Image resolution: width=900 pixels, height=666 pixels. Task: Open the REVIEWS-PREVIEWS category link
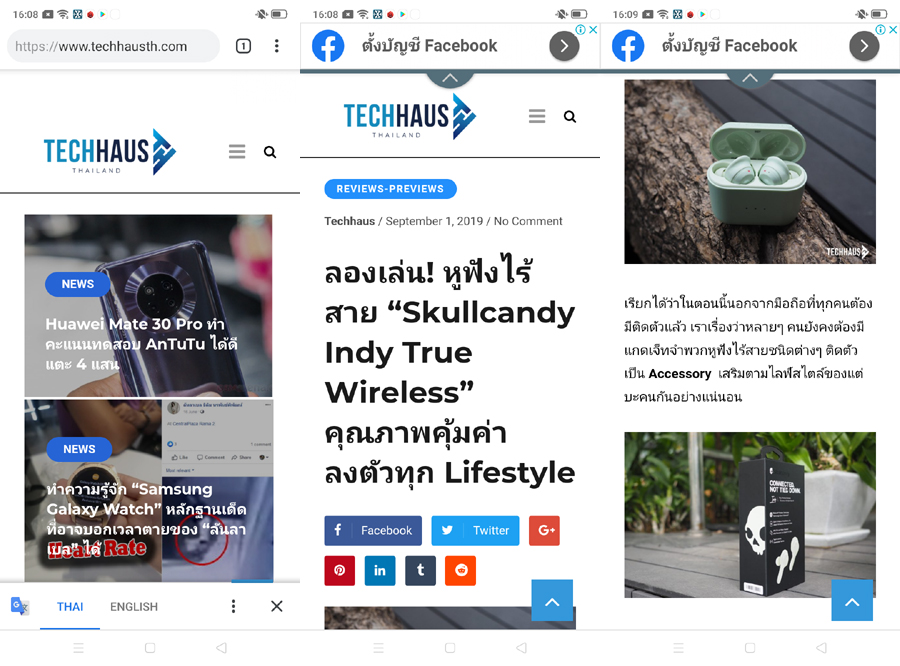390,189
